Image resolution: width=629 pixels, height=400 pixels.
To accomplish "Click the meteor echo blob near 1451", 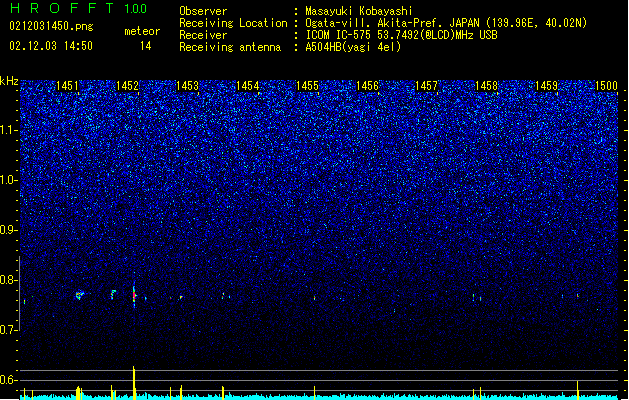I will pos(79,296).
